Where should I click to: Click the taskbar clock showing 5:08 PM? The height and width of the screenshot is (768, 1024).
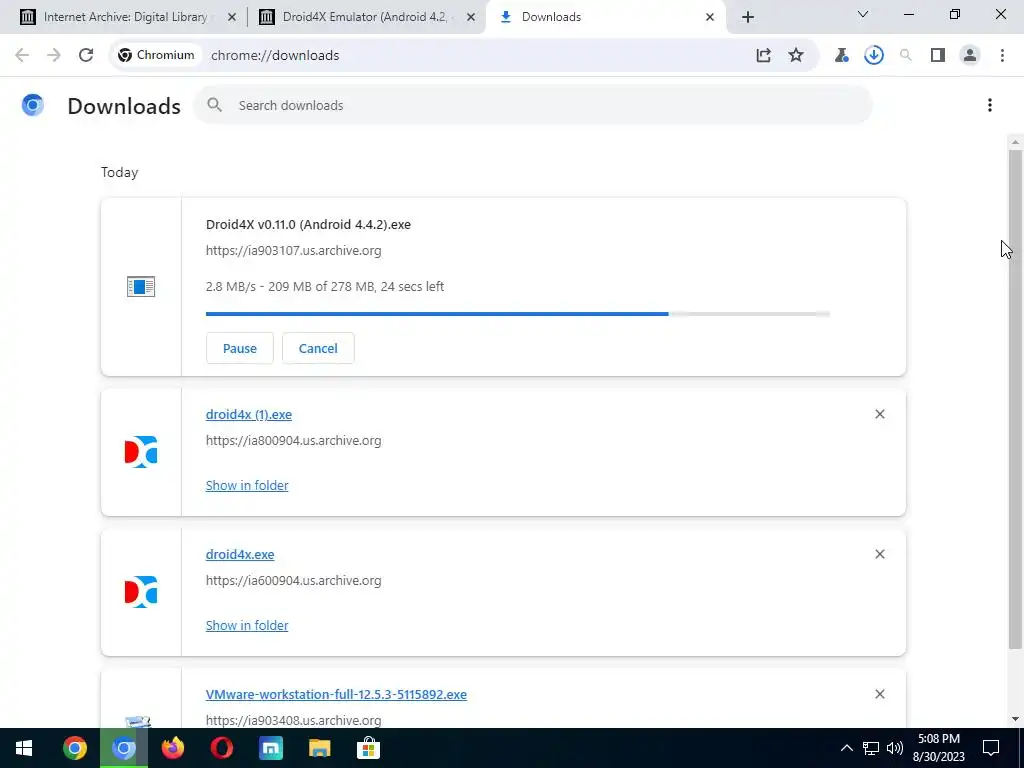(938, 748)
